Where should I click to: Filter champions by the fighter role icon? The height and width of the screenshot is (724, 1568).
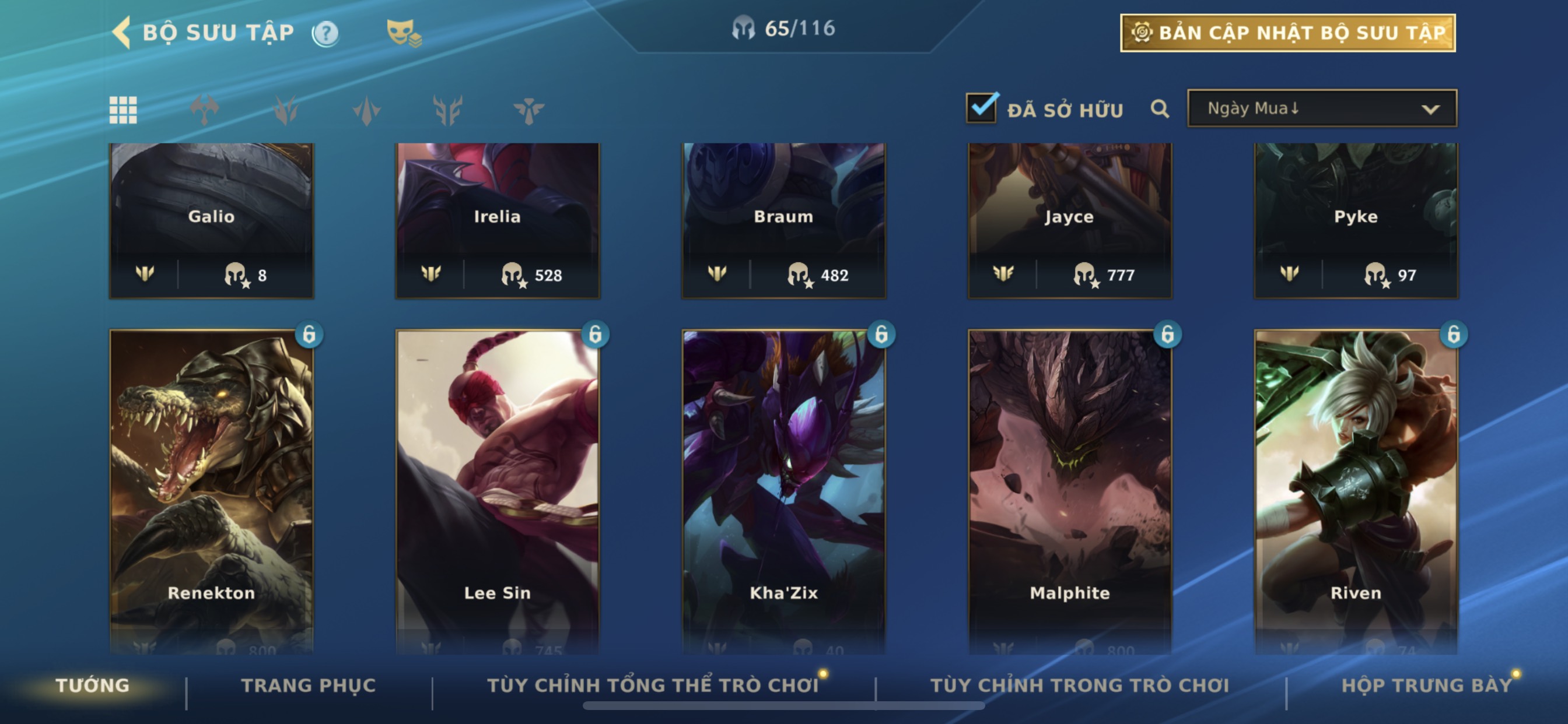coord(205,110)
